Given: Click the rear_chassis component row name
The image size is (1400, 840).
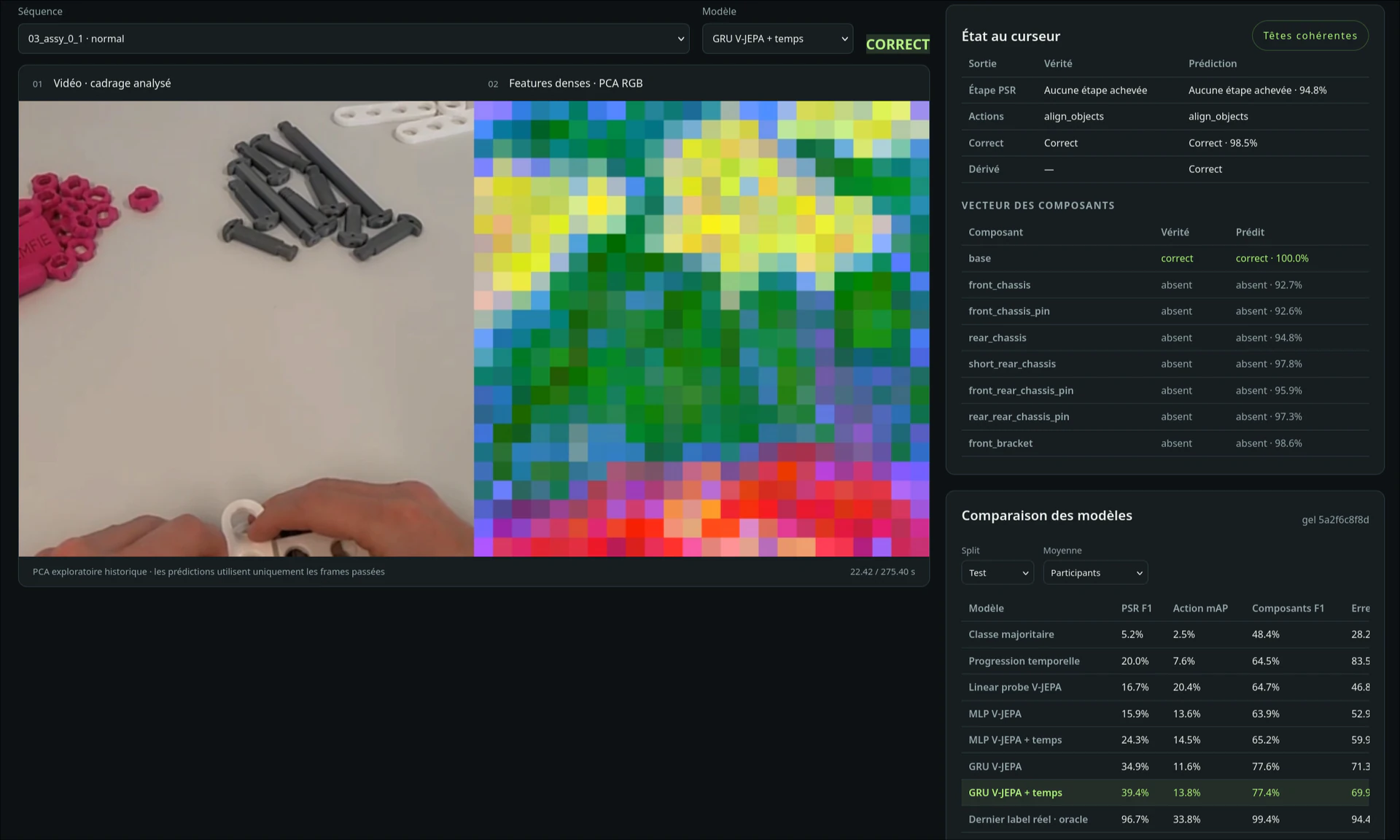Looking at the screenshot, I should (x=997, y=338).
